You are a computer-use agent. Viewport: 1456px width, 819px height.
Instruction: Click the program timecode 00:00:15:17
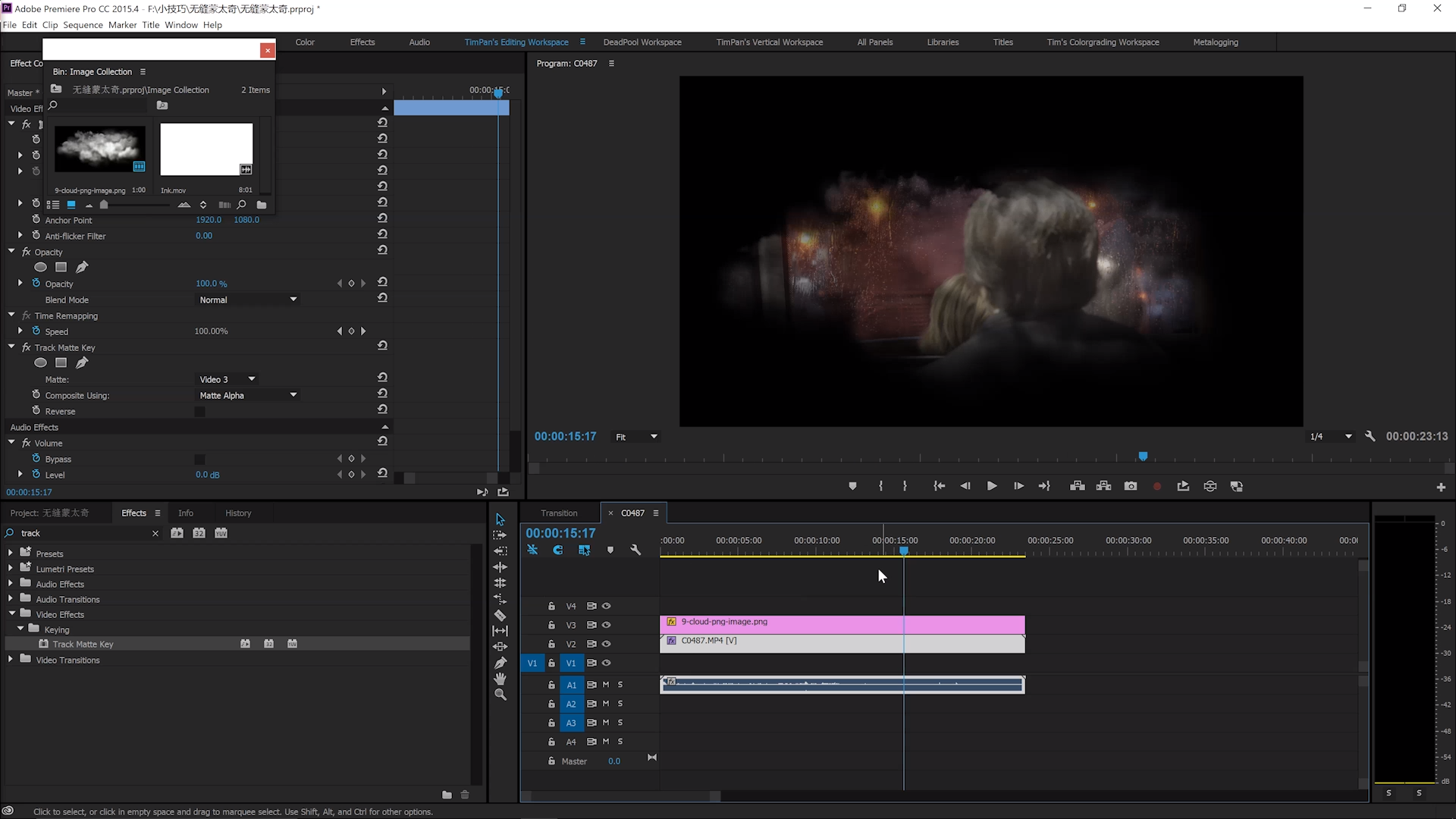point(565,437)
